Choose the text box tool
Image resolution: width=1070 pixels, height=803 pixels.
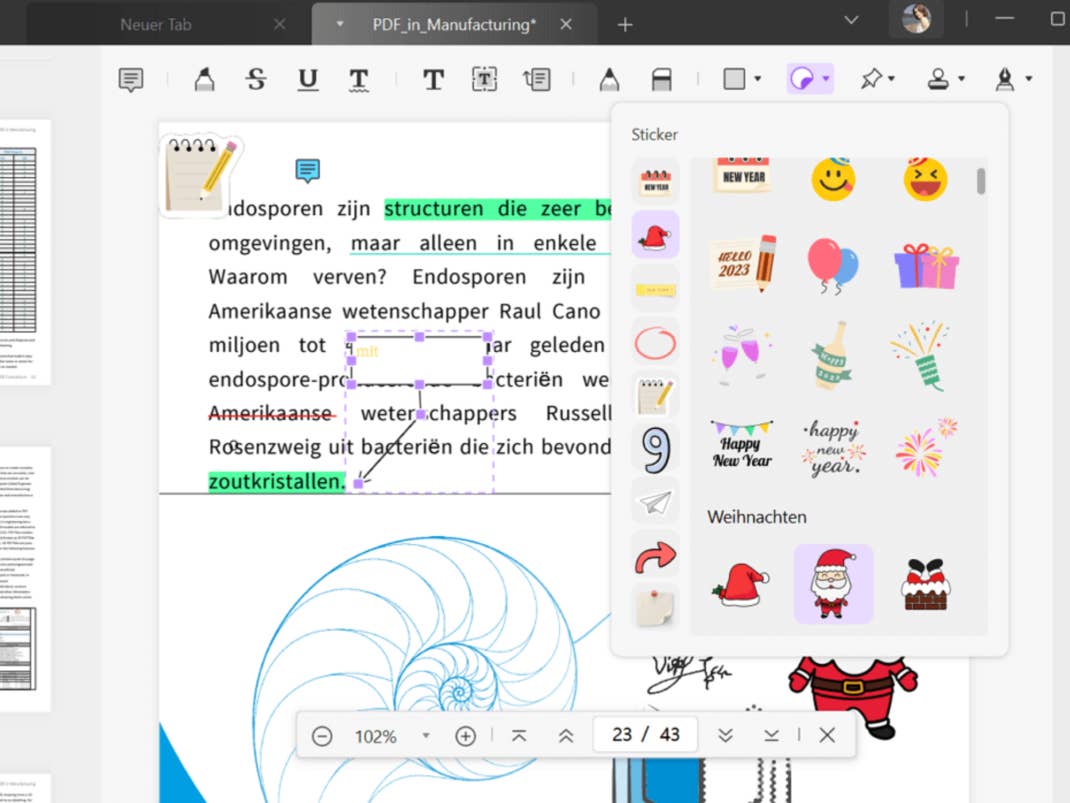point(484,79)
